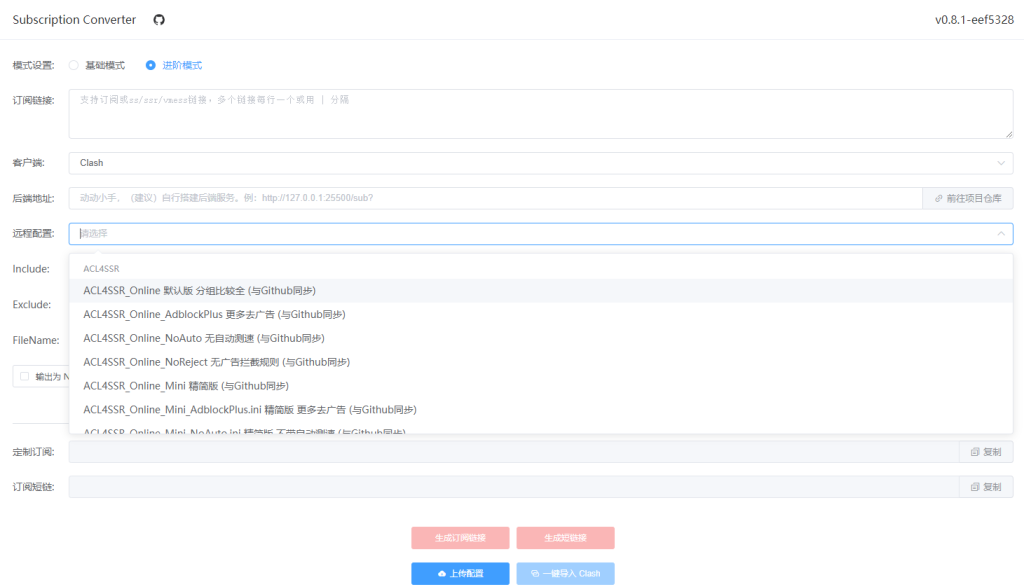Click the 后端地址 input field
Screen dimensions: 1024x587
(x=495, y=198)
